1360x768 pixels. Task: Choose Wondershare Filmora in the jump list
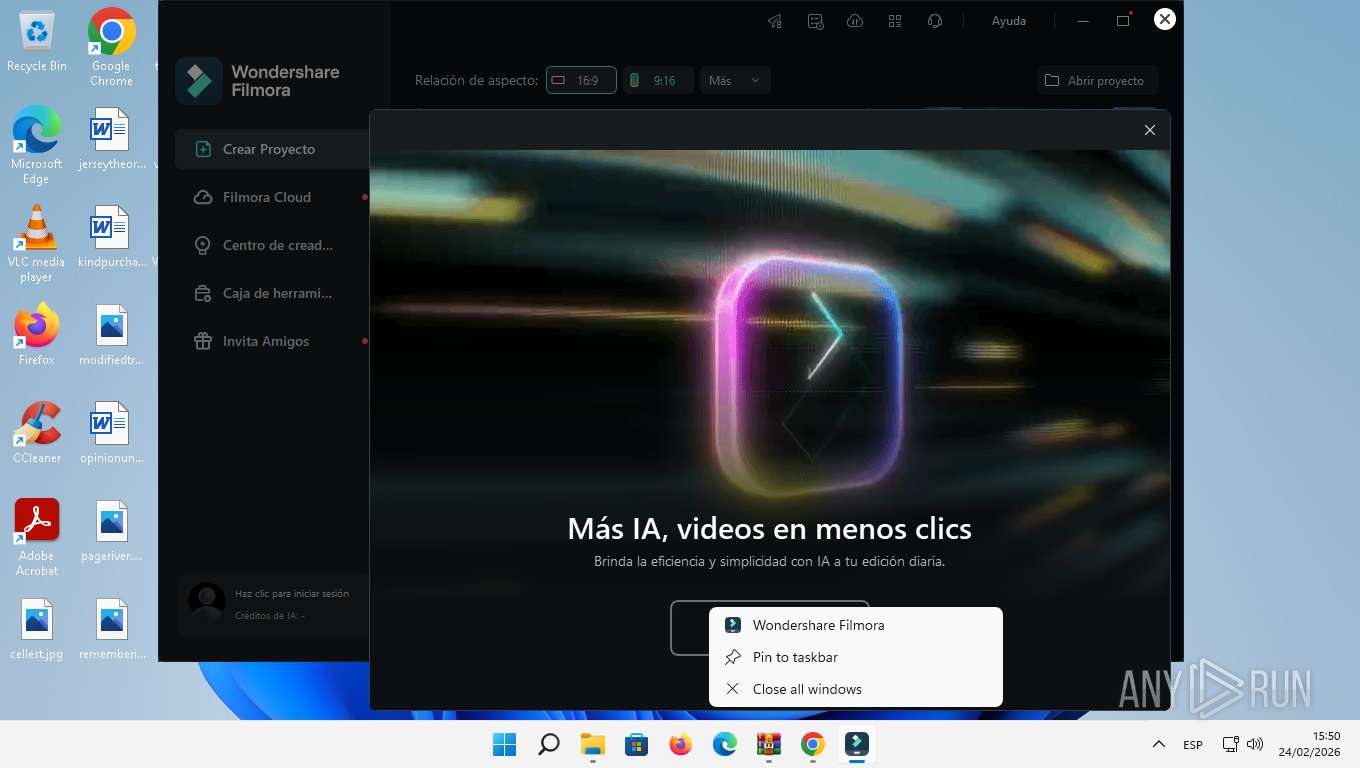click(855, 625)
